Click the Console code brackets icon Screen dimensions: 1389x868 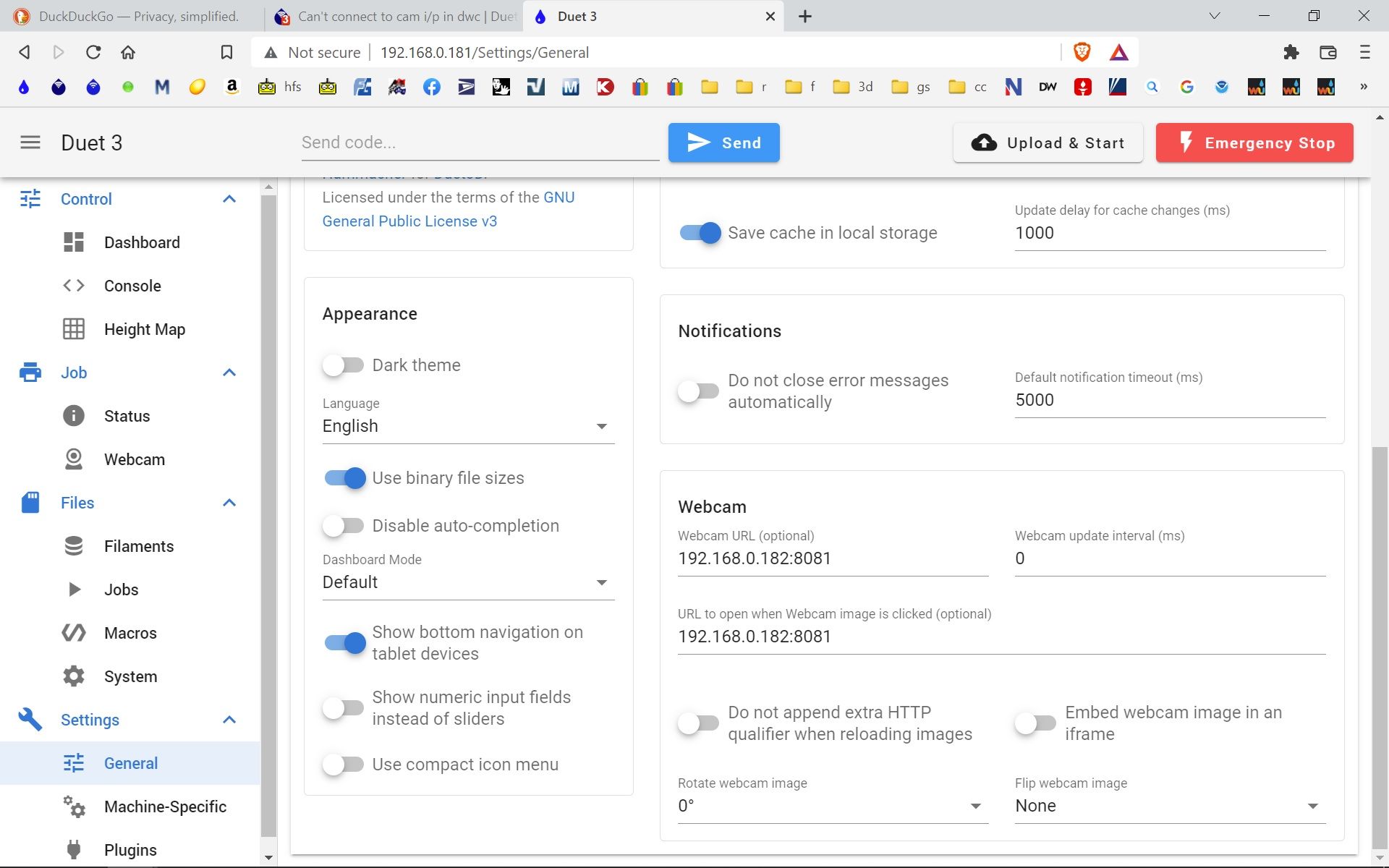tap(74, 286)
